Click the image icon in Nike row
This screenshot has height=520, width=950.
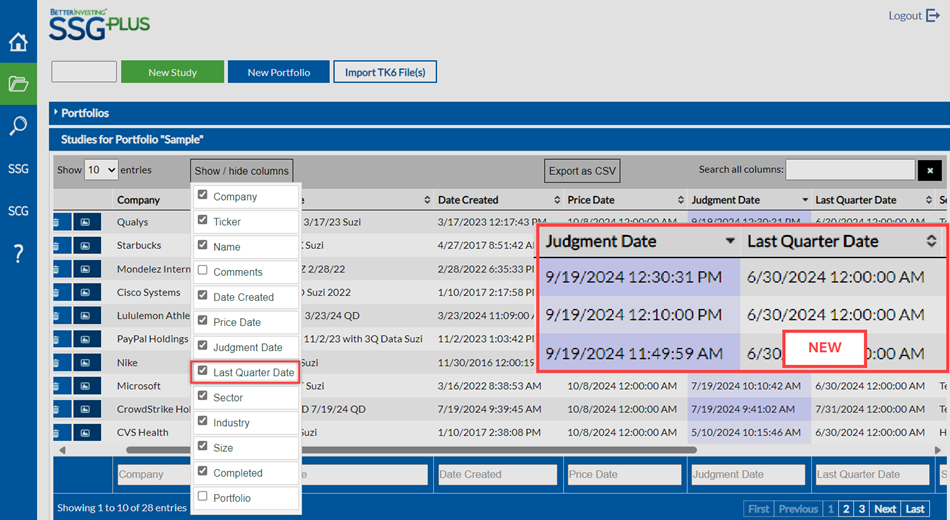pyautogui.click(x=87, y=362)
